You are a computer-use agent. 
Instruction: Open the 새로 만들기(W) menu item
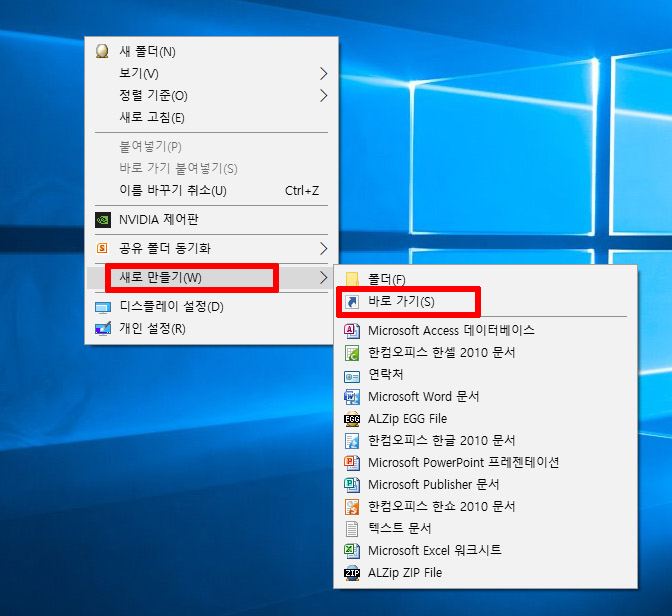(211, 278)
